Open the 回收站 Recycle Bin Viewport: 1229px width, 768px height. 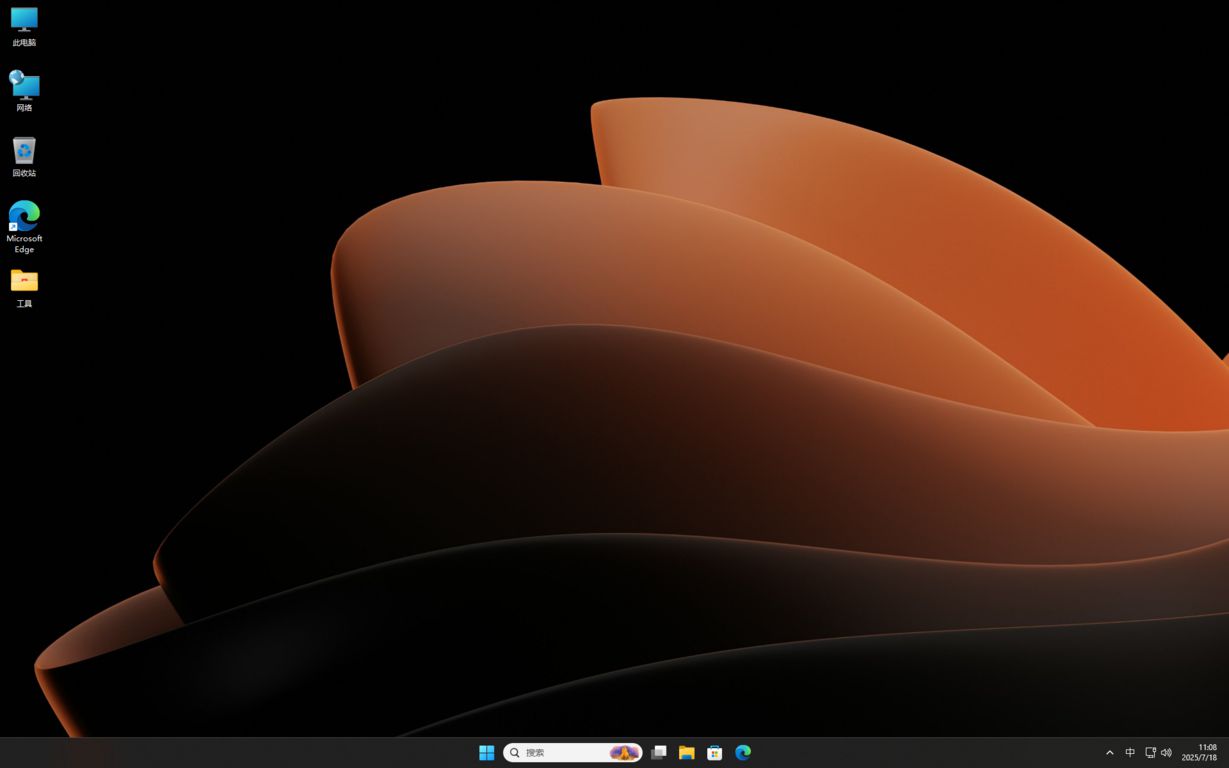tap(23, 152)
